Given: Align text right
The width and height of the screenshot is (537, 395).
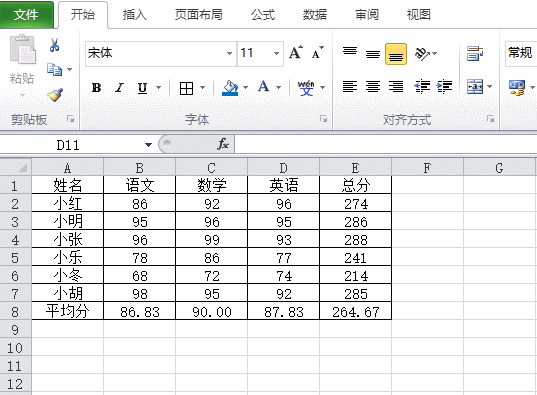Looking at the screenshot, I should [x=396, y=86].
